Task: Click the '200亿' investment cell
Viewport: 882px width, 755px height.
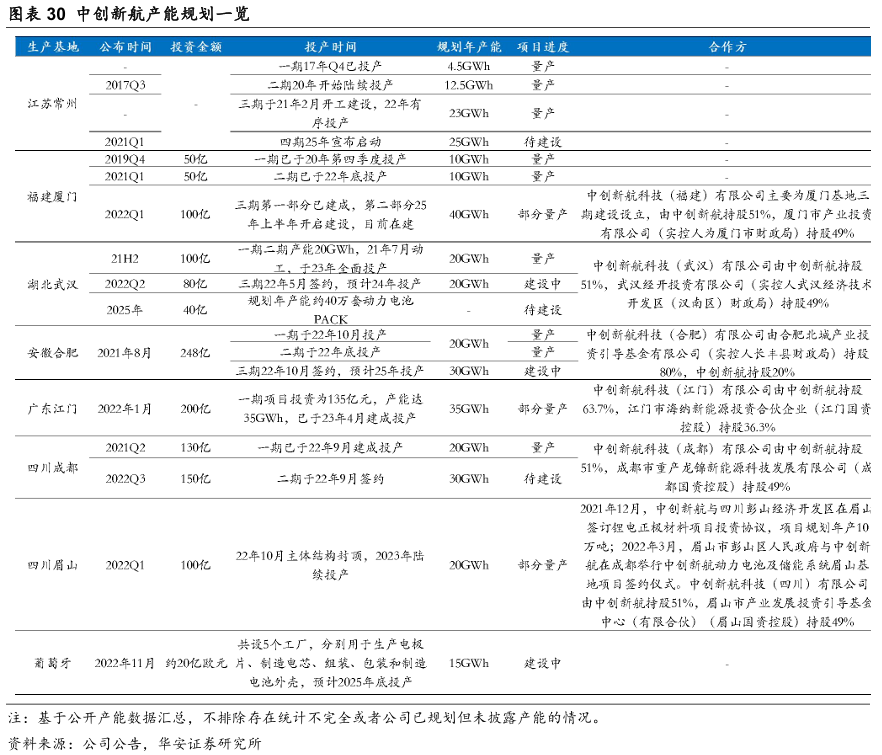Action: coord(195,409)
